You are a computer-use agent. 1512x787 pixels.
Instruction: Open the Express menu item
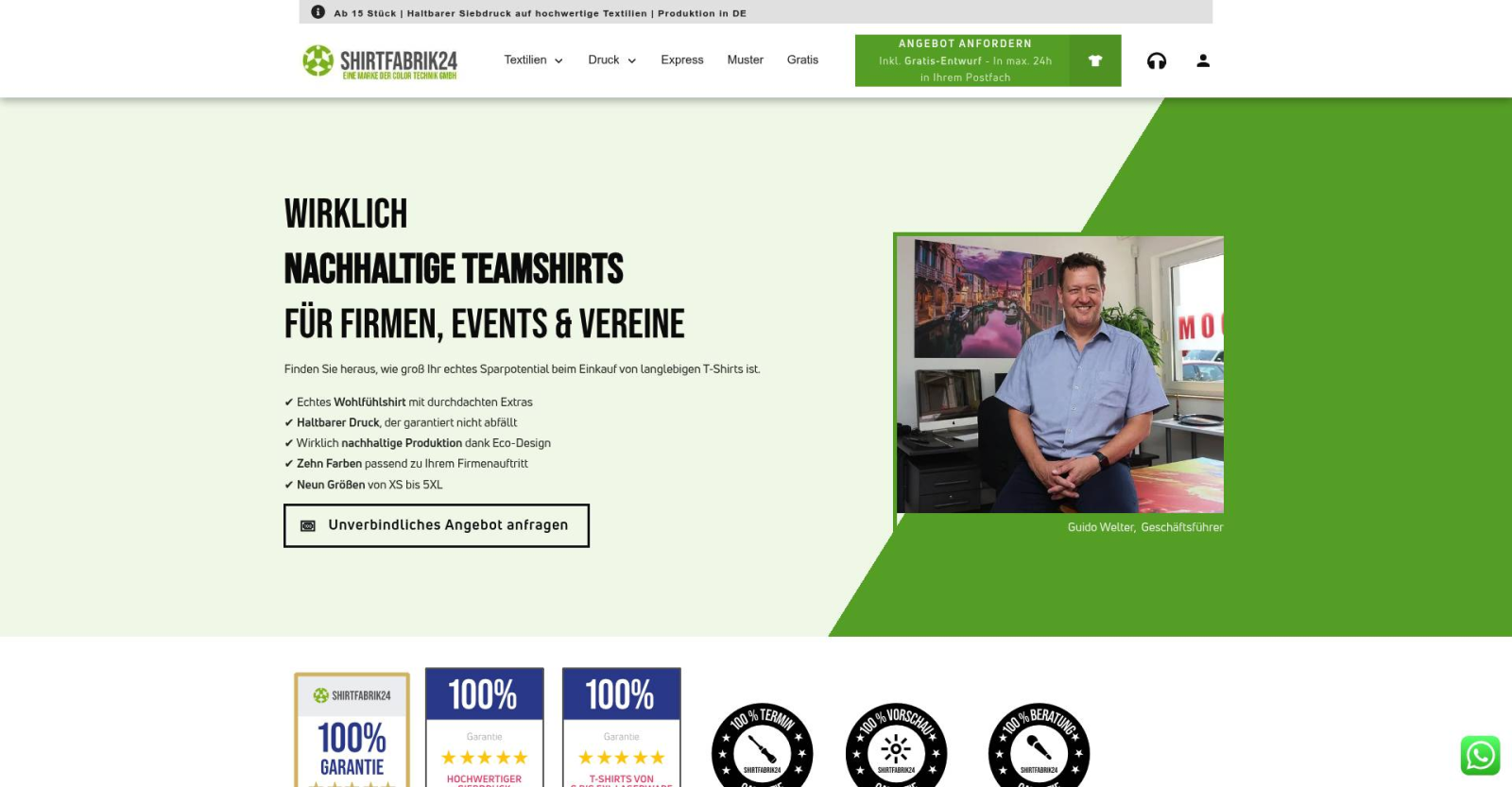pyautogui.click(x=681, y=60)
